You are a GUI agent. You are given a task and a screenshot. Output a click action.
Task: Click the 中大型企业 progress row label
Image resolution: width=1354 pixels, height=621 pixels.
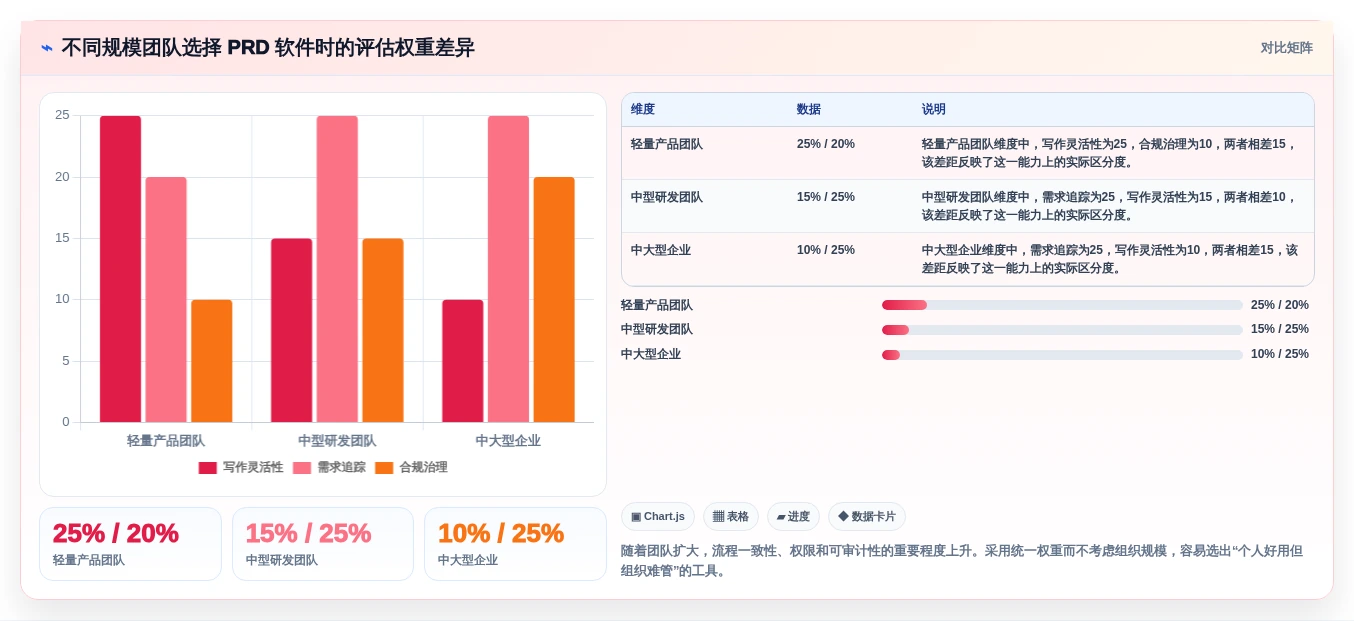[651, 355]
